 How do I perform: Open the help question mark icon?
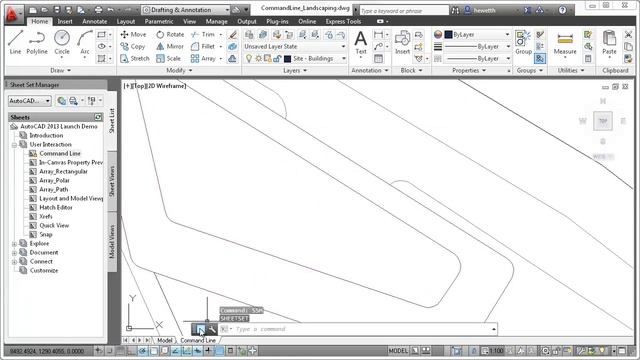point(562,10)
